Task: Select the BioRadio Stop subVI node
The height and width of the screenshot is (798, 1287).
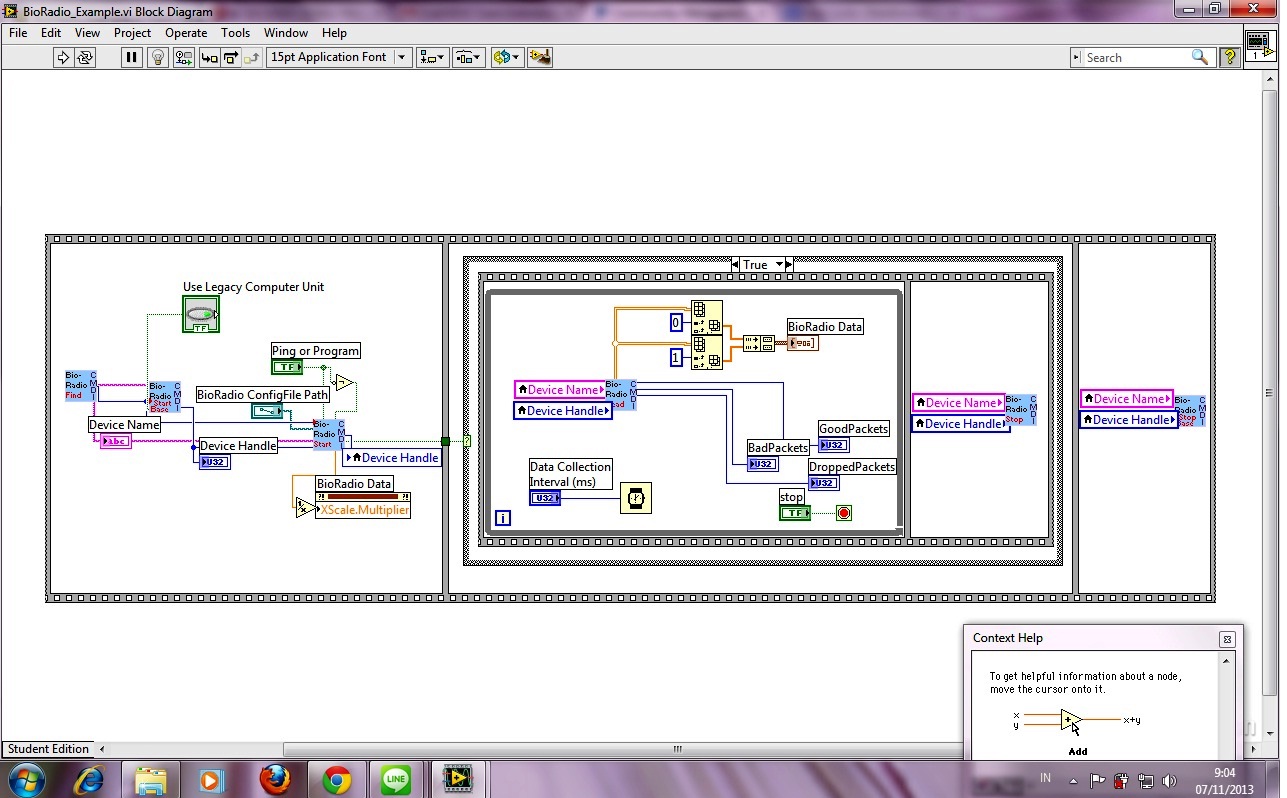Action: (x=1021, y=410)
